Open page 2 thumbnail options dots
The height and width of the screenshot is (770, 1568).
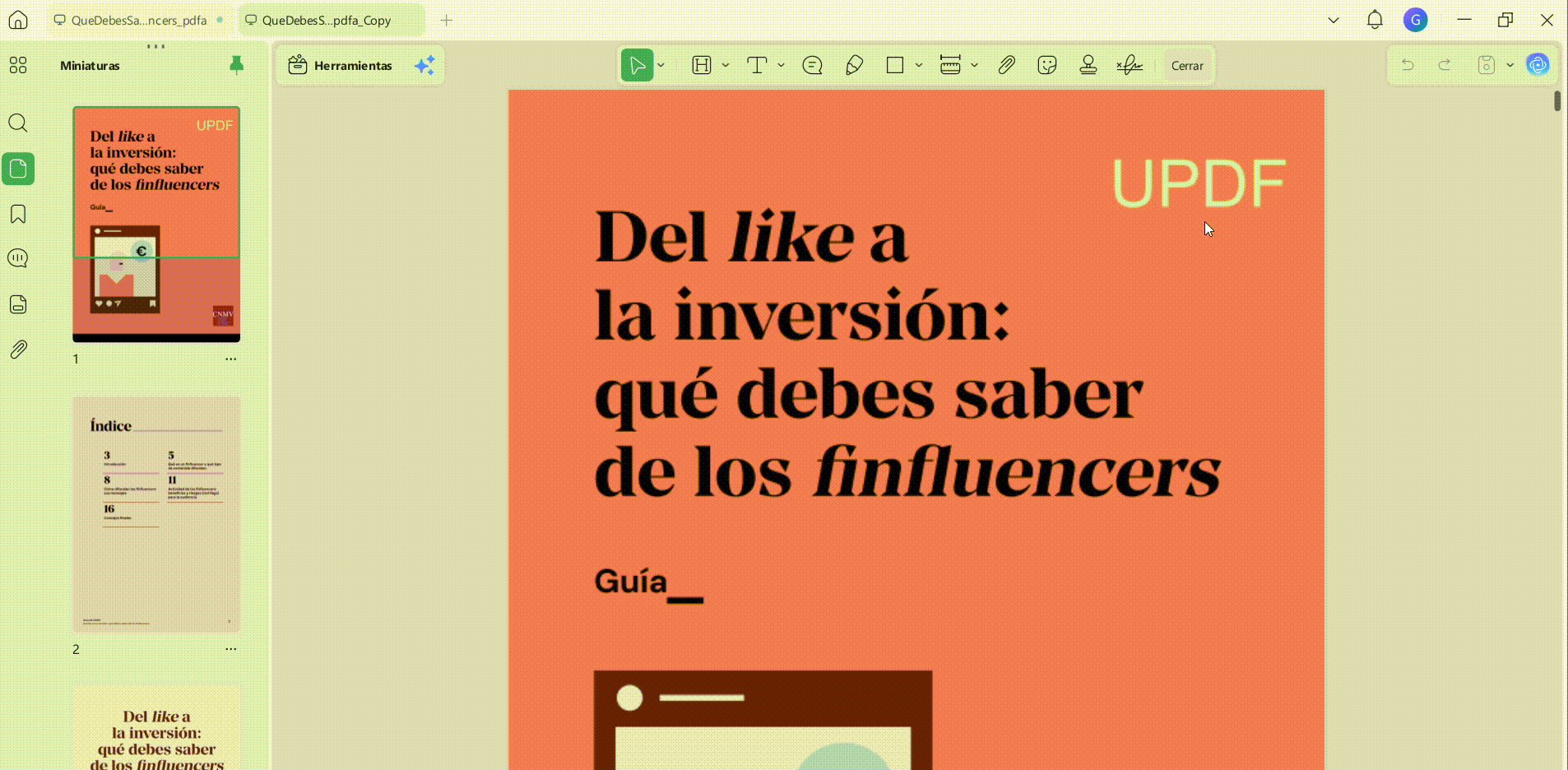[x=231, y=649]
